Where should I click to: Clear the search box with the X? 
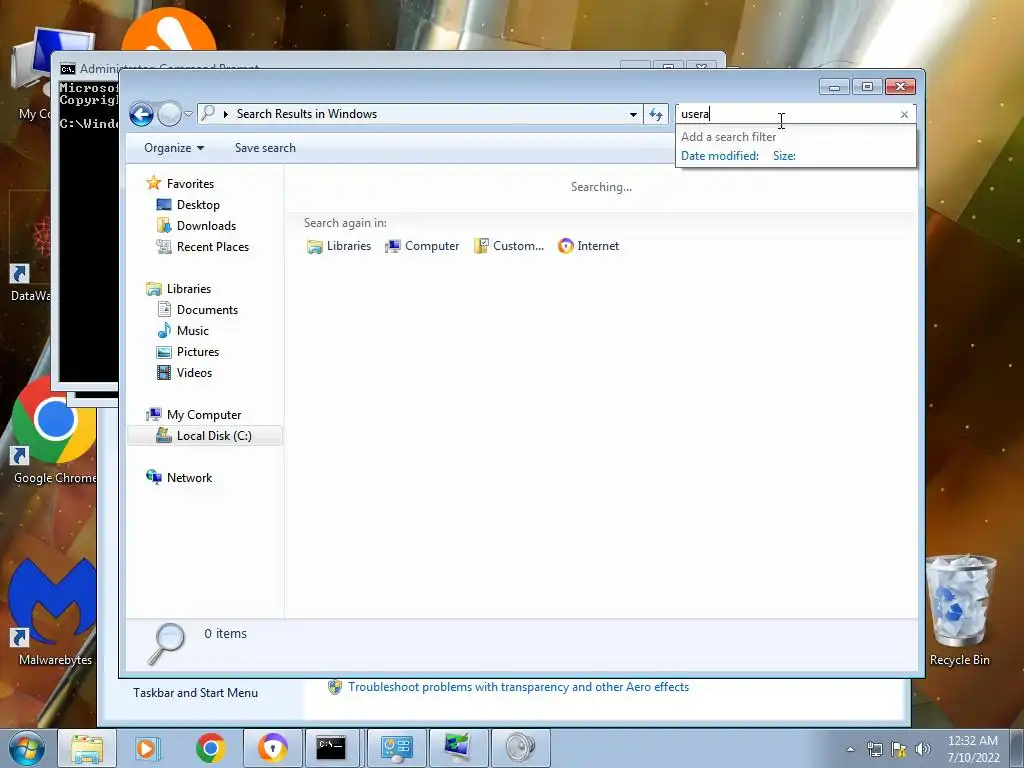tap(904, 114)
